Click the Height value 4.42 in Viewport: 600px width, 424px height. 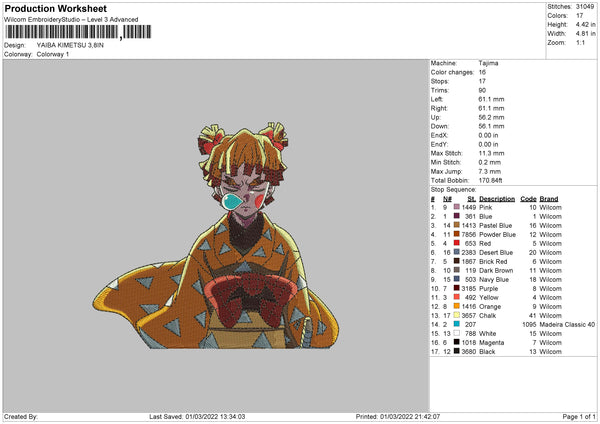[x=585, y=24]
